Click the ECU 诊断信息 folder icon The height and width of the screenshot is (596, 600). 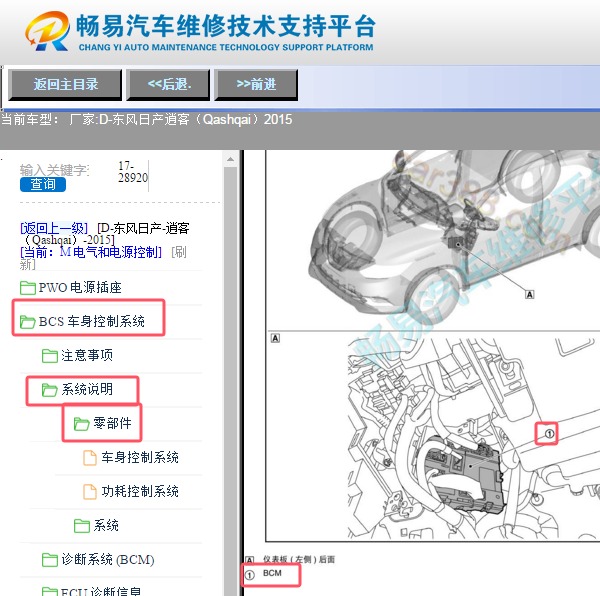(x=50, y=591)
